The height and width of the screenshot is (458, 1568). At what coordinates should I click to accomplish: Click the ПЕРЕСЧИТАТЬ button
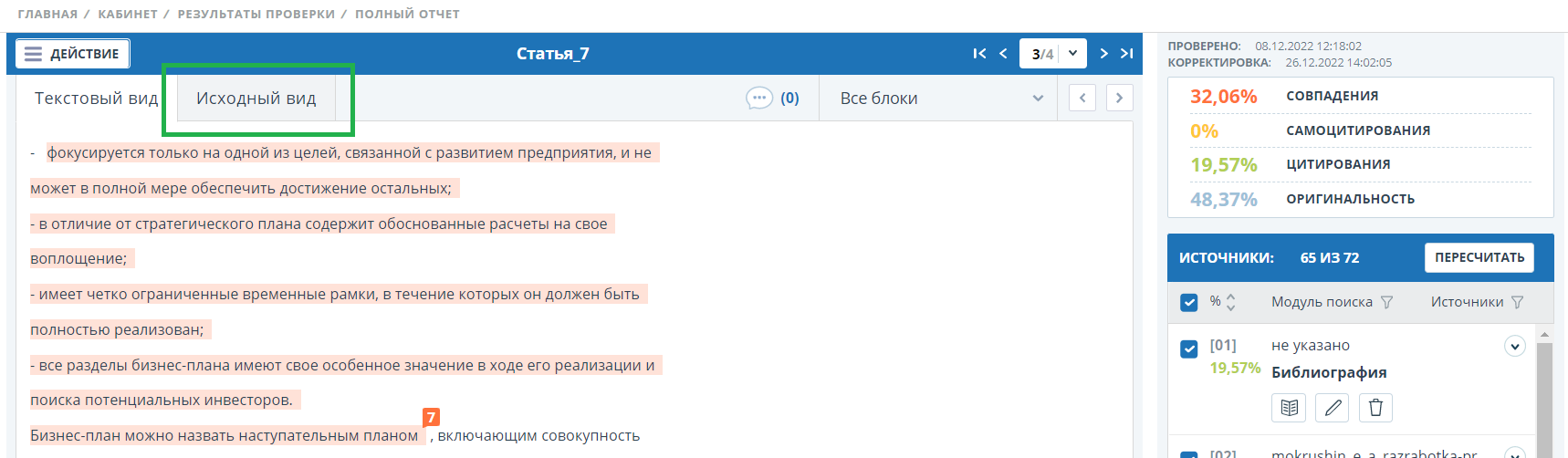tap(1479, 257)
